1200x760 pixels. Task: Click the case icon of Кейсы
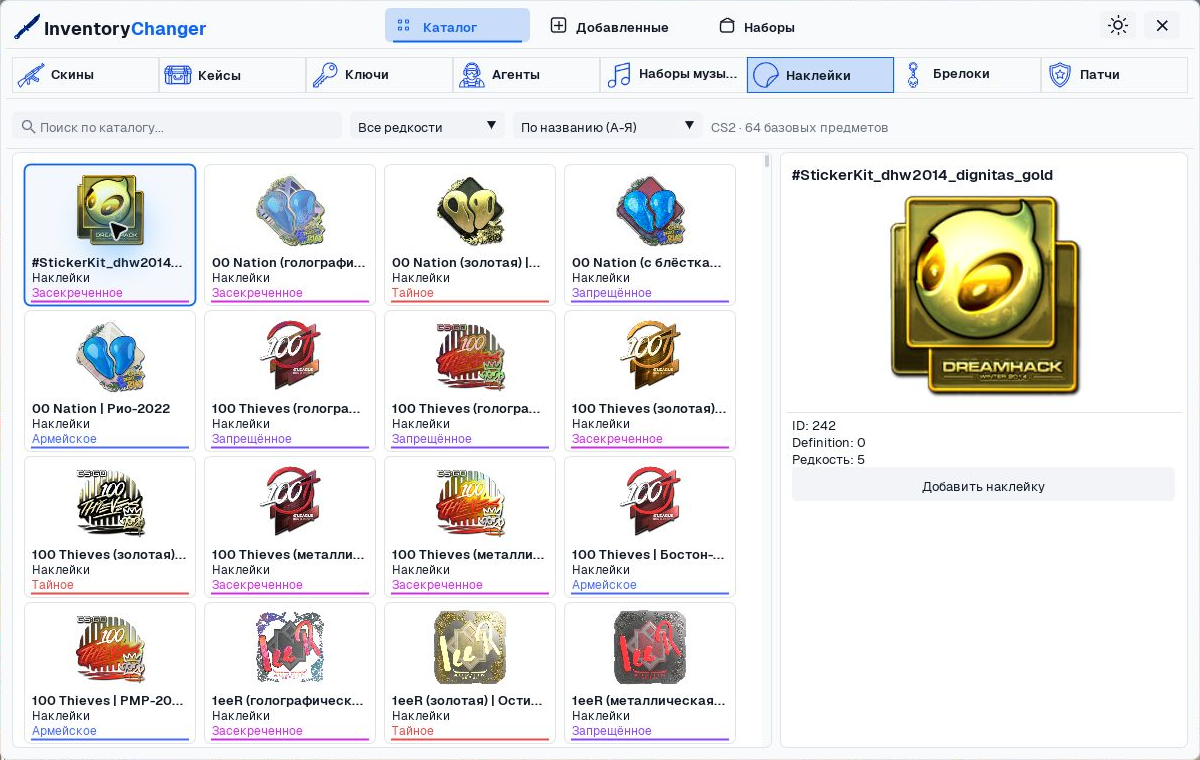tap(178, 75)
